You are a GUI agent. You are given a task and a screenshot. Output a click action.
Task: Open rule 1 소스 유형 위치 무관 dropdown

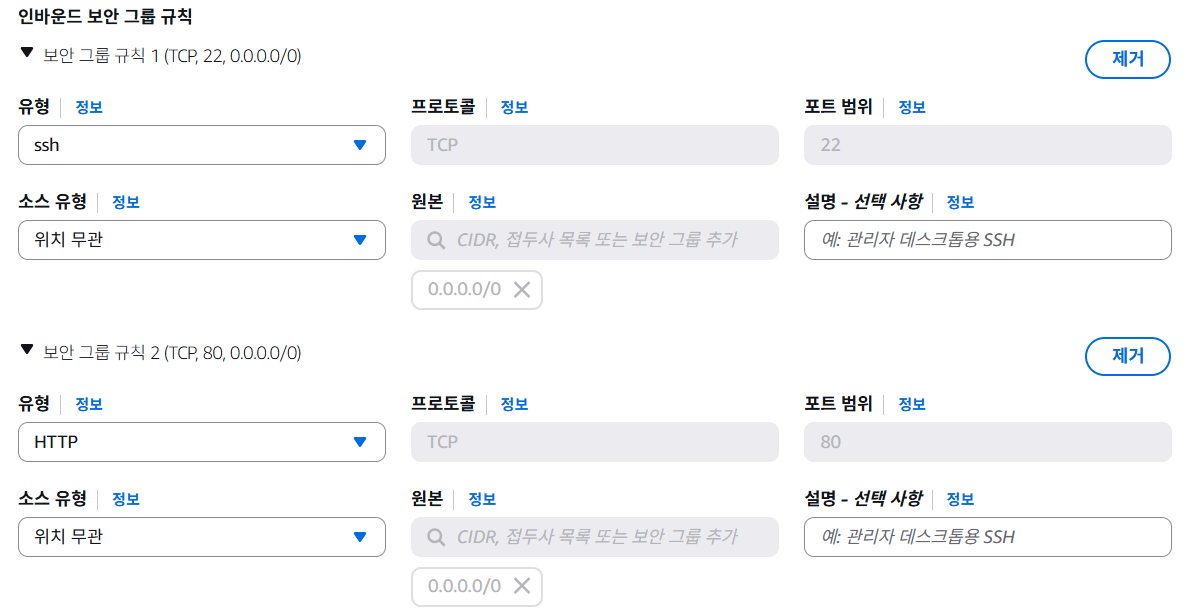(x=202, y=240)
